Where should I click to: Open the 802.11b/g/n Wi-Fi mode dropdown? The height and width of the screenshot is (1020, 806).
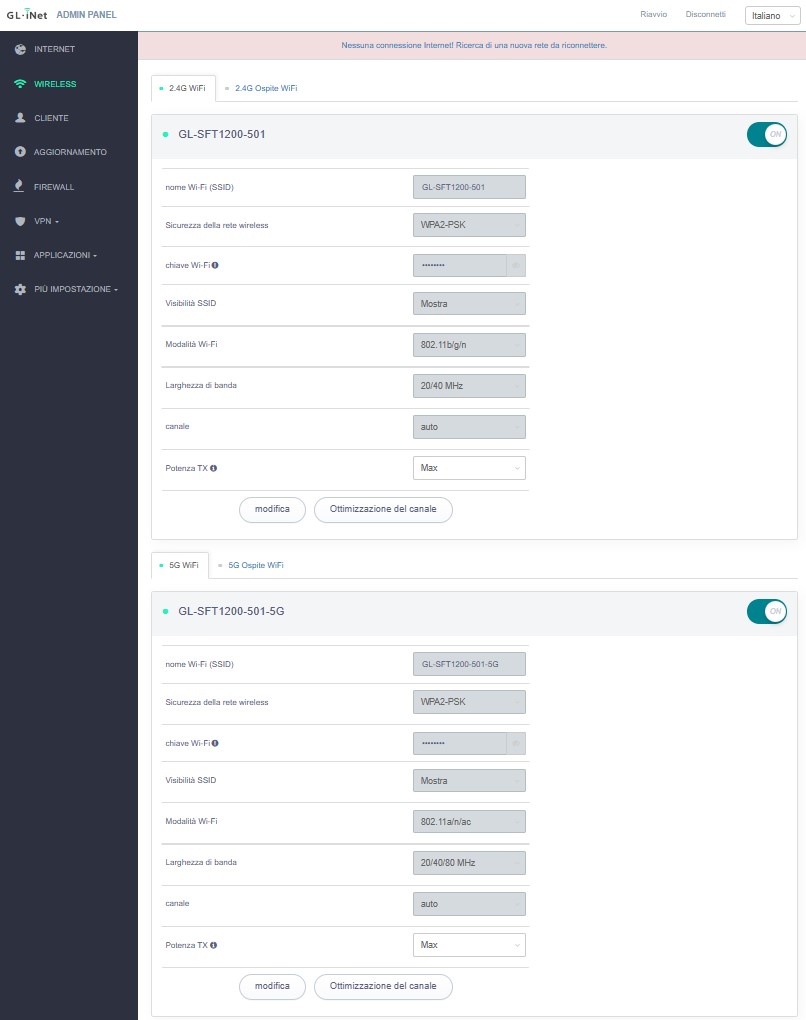469,345
